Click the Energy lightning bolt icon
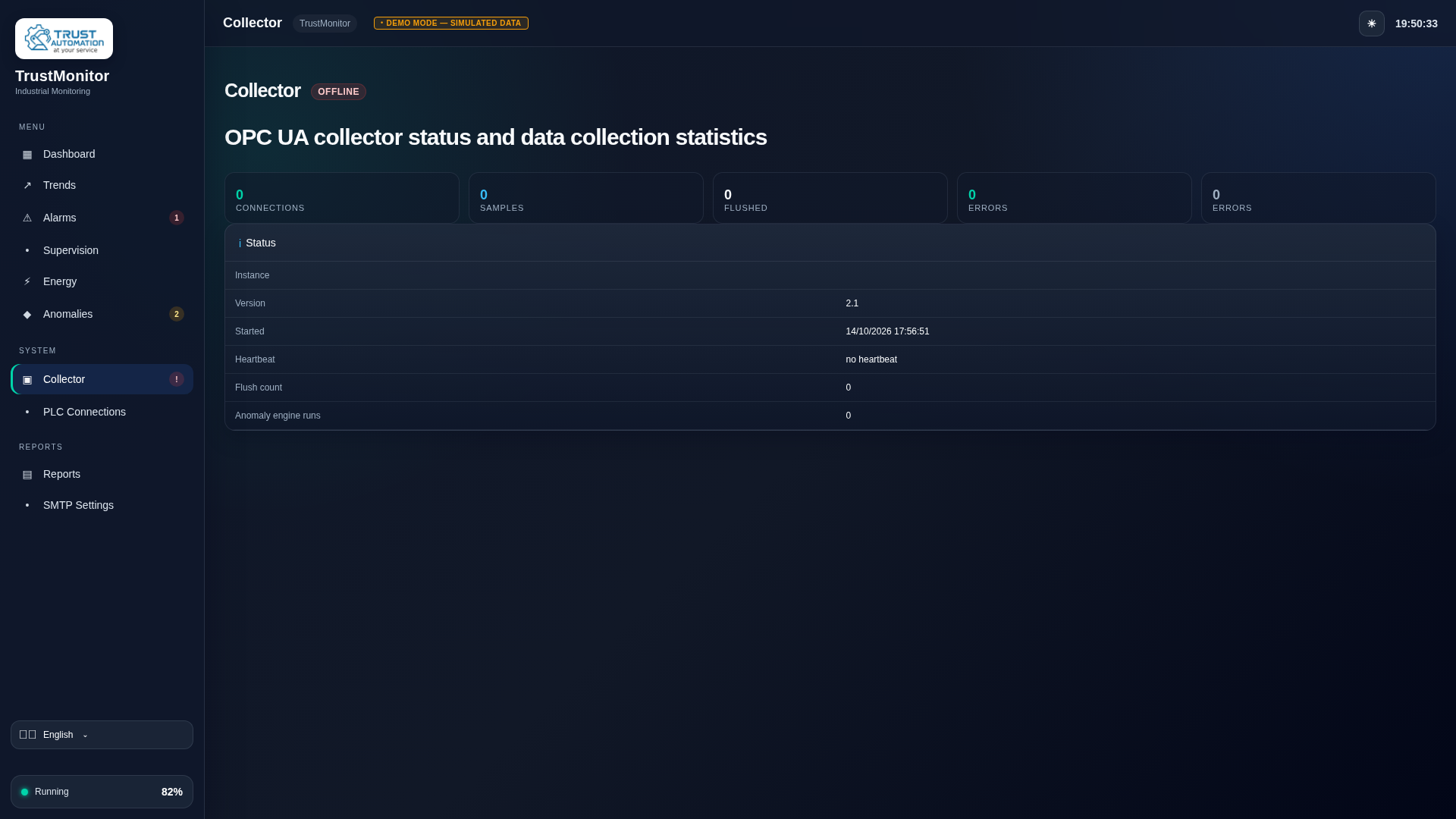Viewport: 1456px width, 819px height. 27,281
